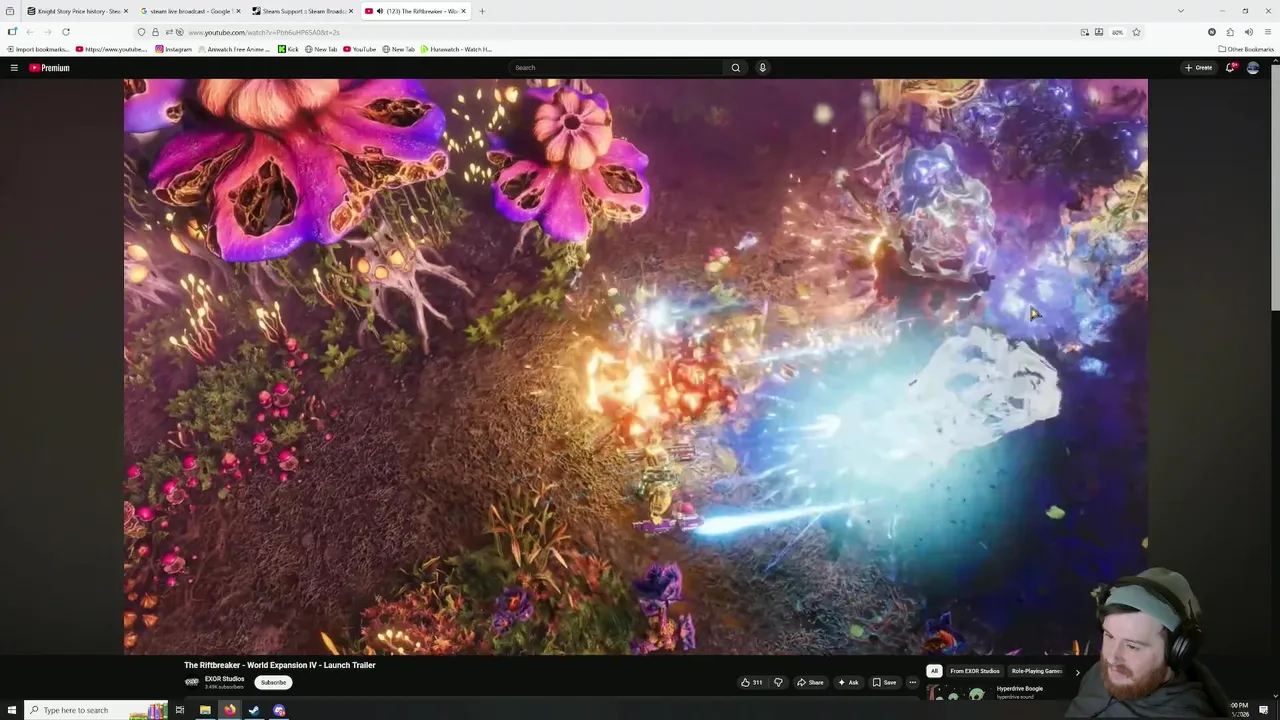The width and height of the screenshot is (1280, 720).
Task: Mute the Riftbreaker tab audio icon
Action: (x=380, y=11)
